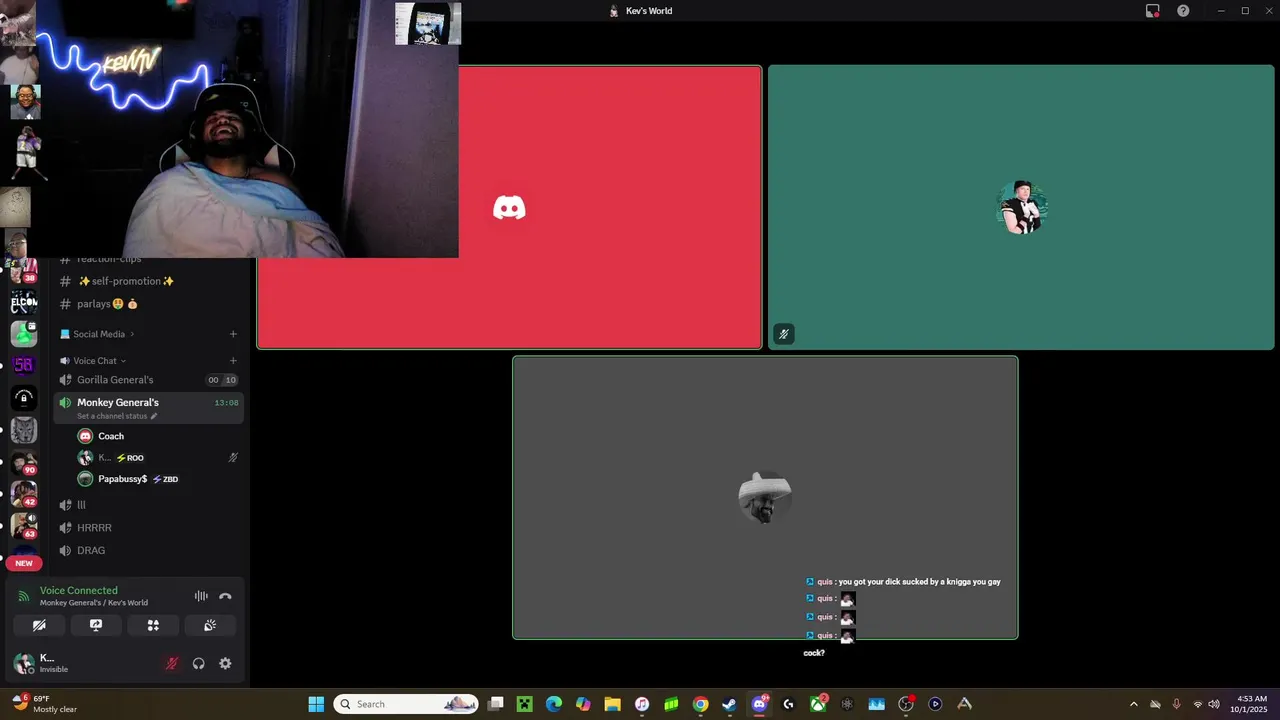
Task: Disconnect from the voice channel
Action: (x=225, y=596)
